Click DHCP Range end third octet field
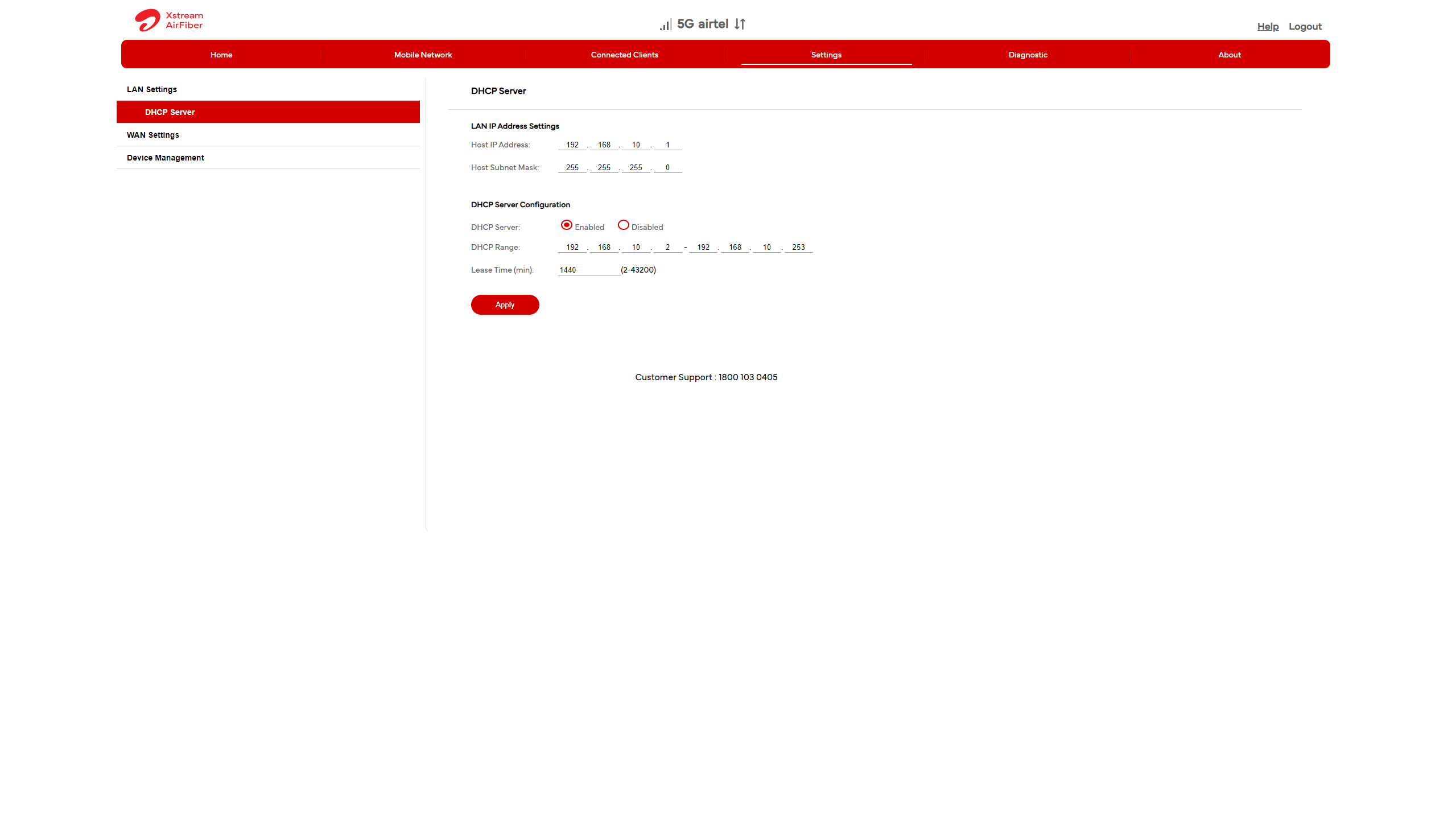The width and height of the screenshot is (1456, 819). [767, 247]
